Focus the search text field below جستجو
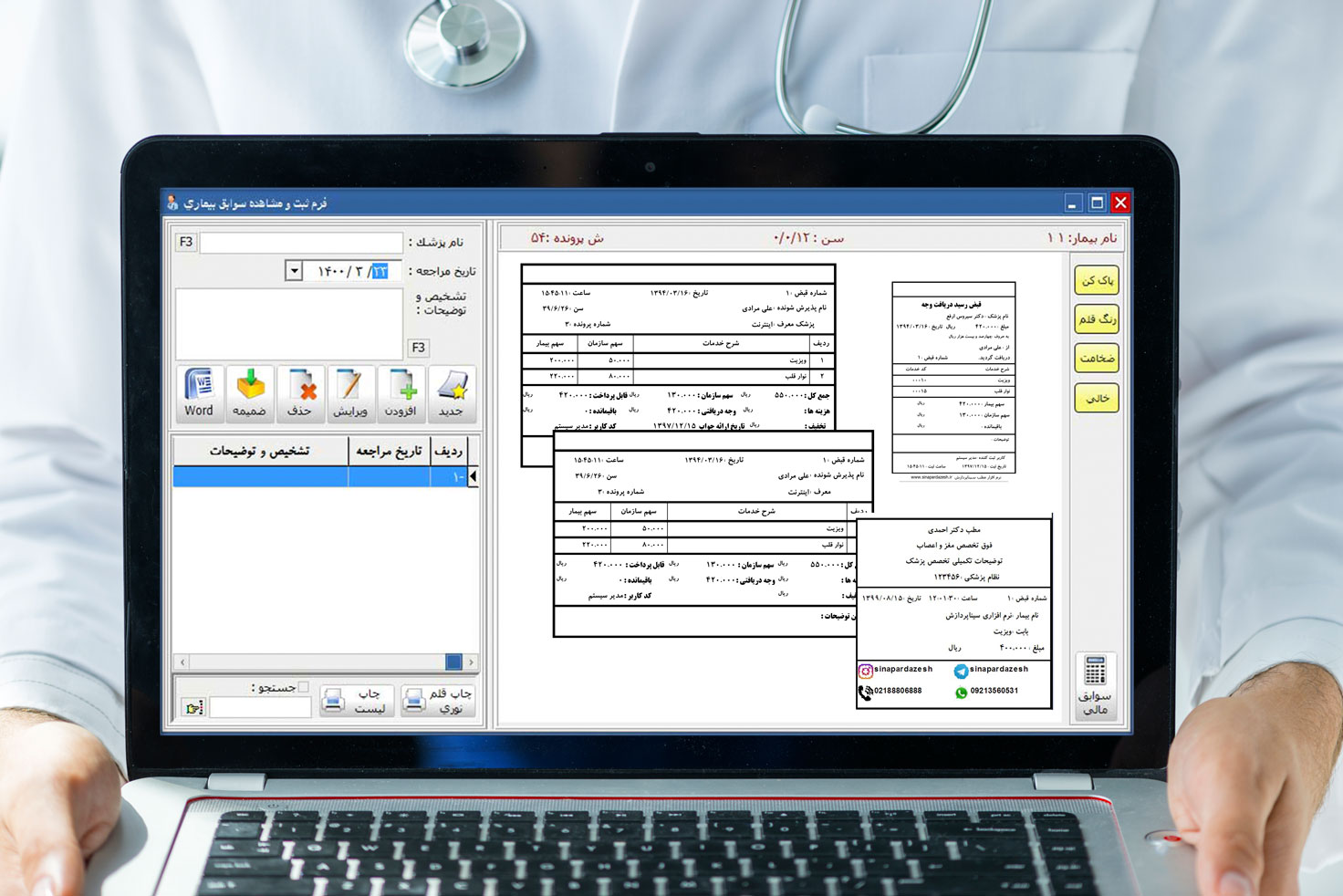This screenshot has width=1343, height=896. (260, 707)
